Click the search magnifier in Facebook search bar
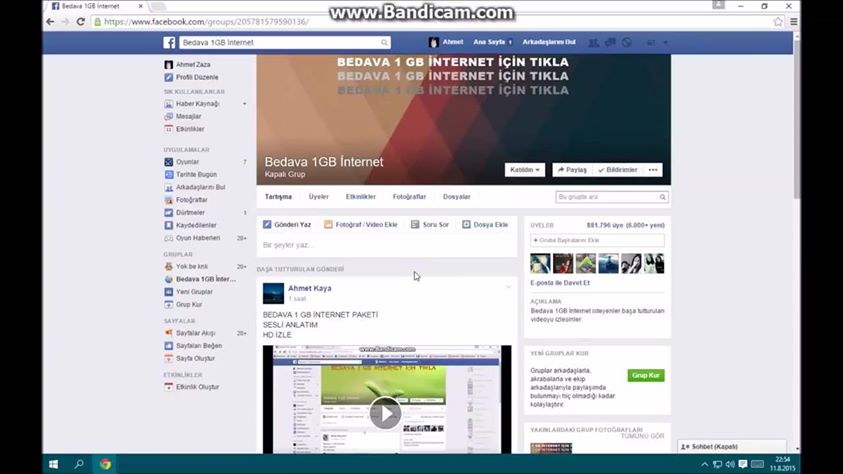 coord(384,42)
